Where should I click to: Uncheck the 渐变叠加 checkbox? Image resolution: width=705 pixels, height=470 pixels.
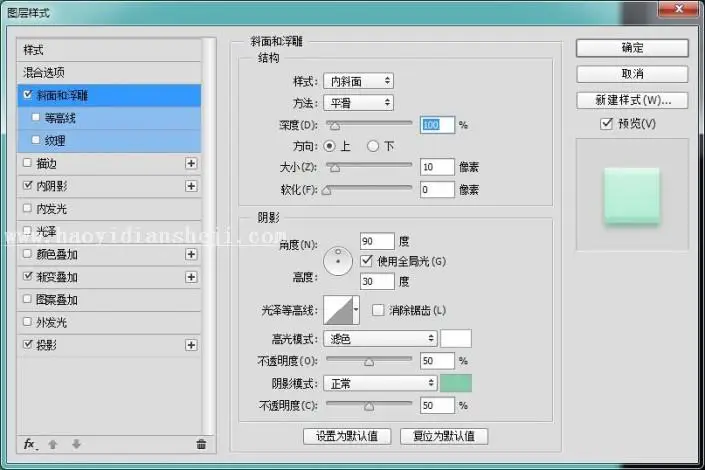coord(28,276)
